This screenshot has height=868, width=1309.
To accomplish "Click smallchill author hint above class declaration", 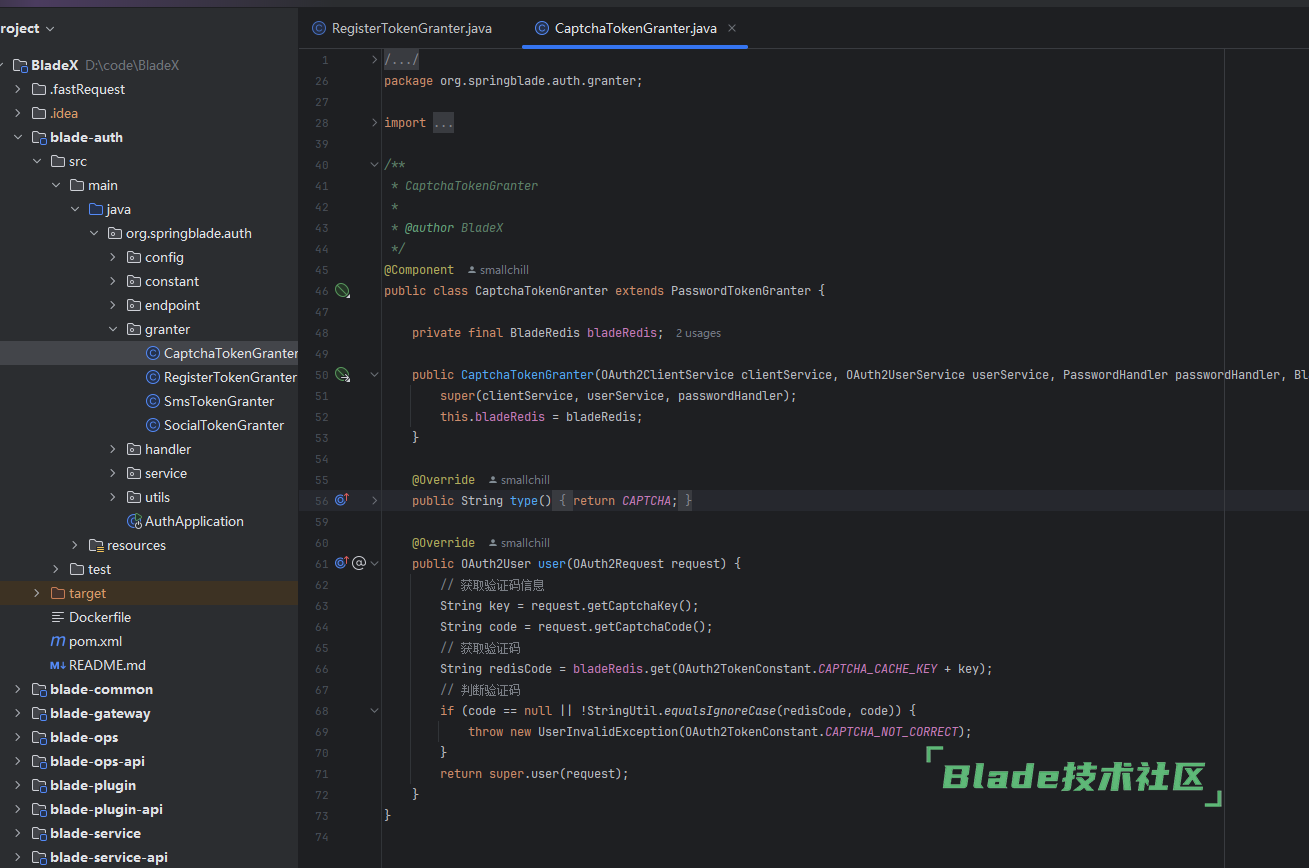I will [498, 270].
